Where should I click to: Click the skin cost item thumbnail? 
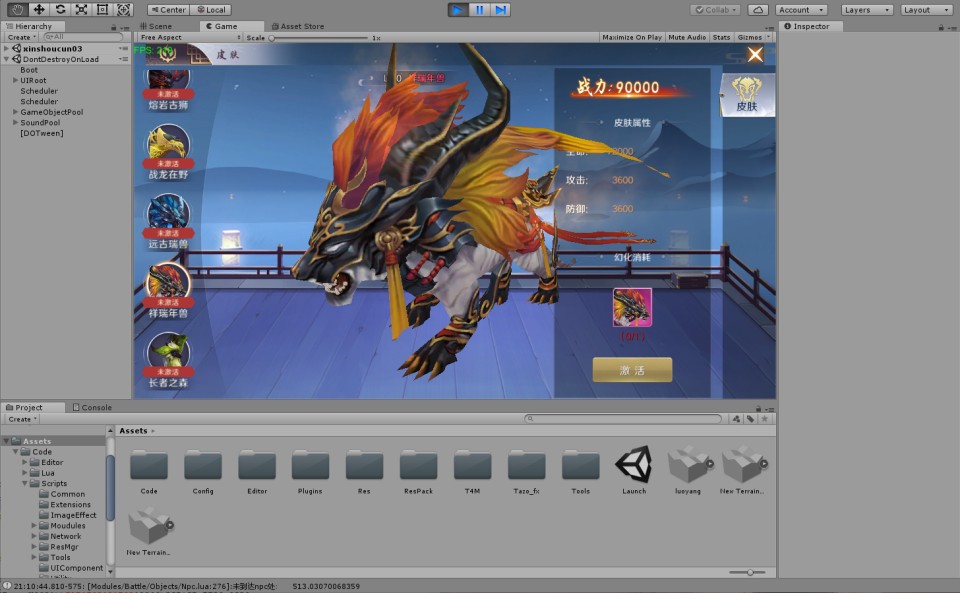point(632,308)
